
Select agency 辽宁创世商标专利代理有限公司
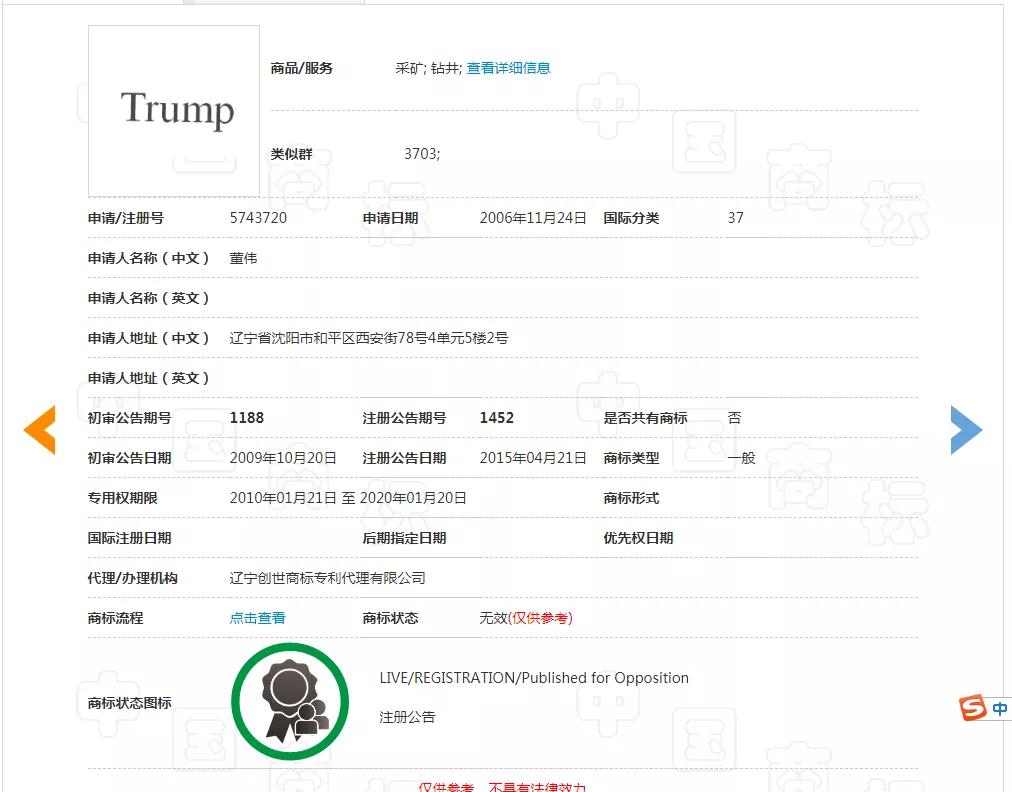click(x=327, y=578)
